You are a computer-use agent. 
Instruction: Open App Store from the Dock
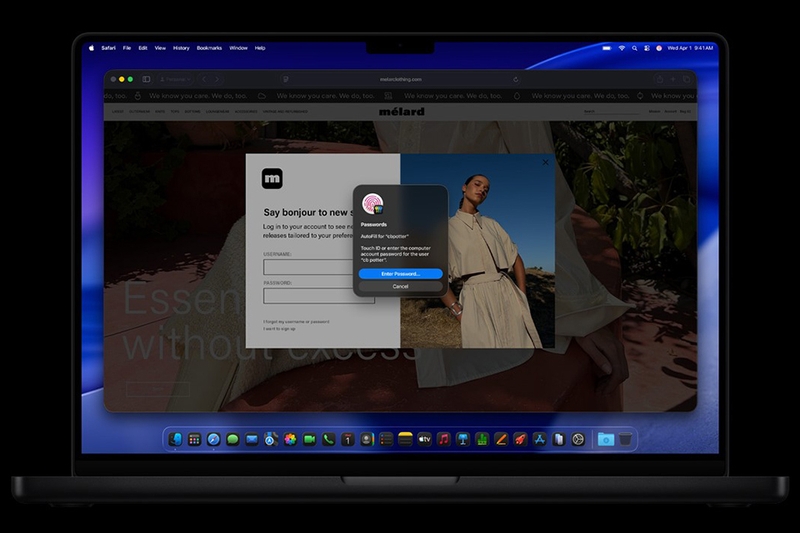pos(540,439)
